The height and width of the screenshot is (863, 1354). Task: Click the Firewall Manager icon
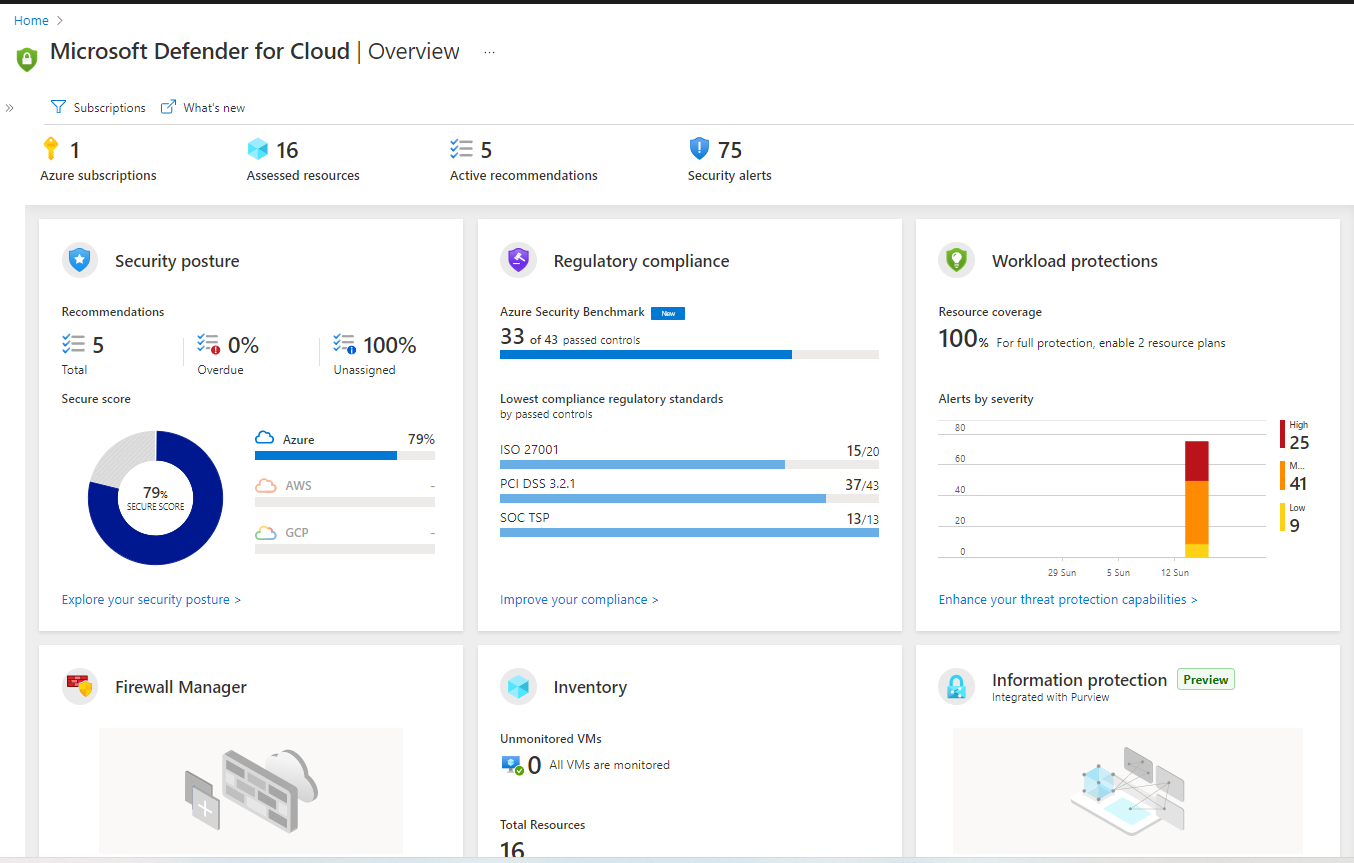pyautogui.click(x=80, y=687)
